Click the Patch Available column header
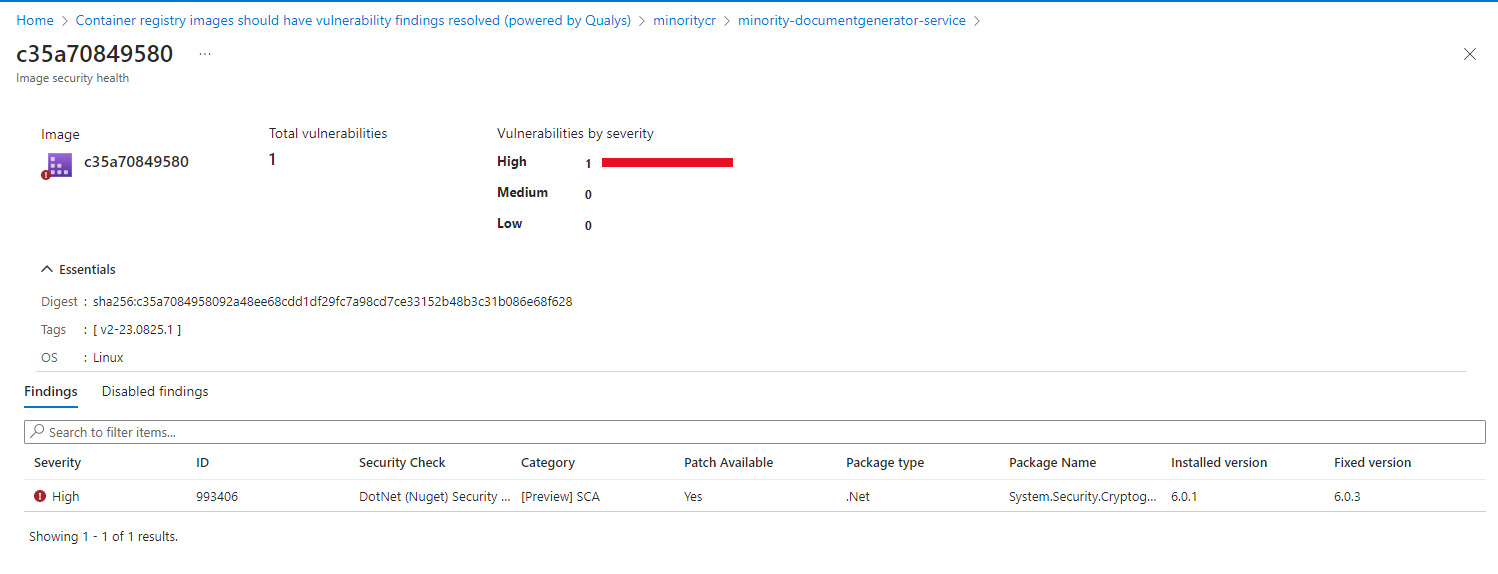The width and height of the screenshot is (1498, 574). tap(728, 463)
